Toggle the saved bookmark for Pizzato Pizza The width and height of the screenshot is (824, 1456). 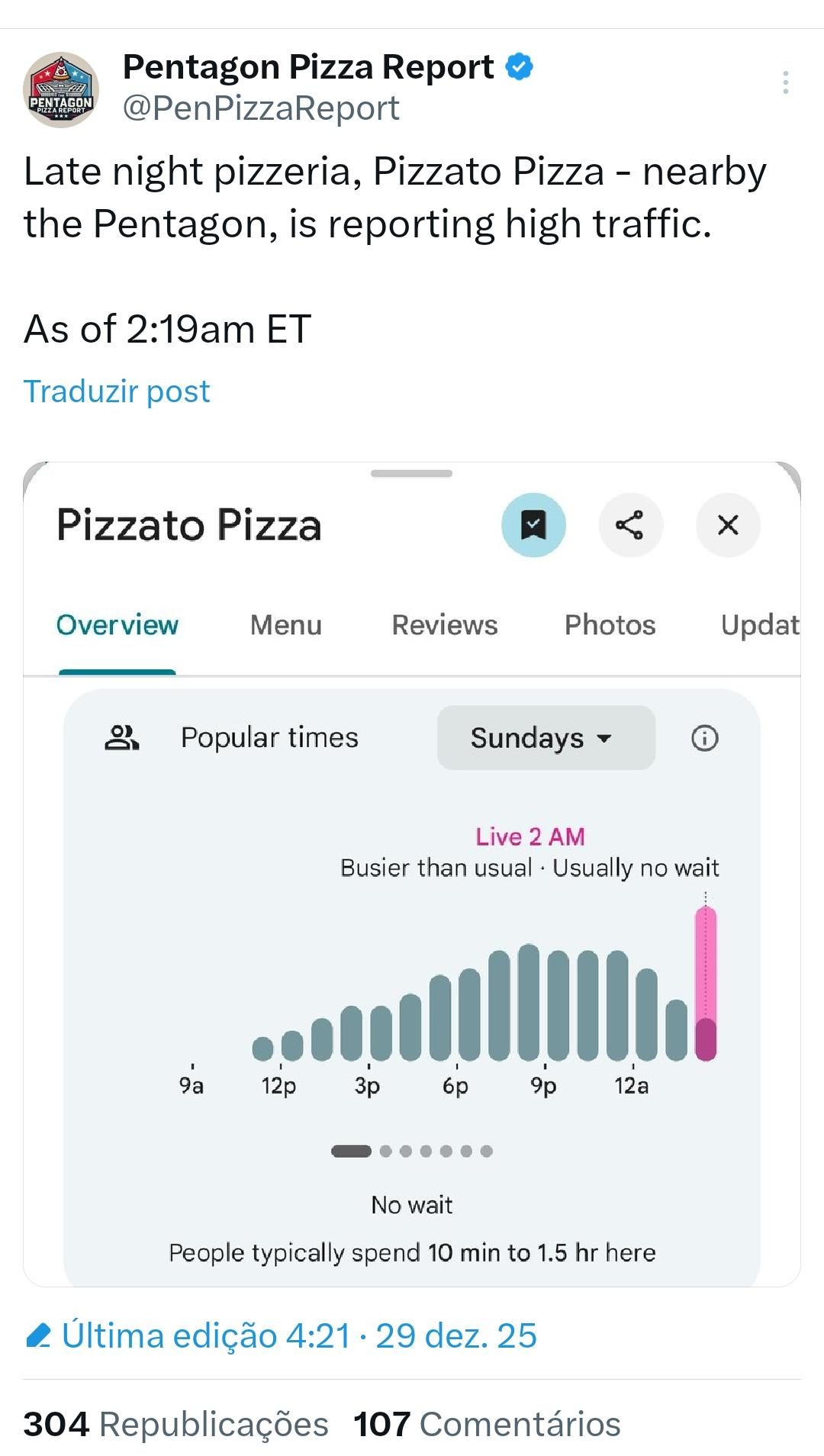pos(533,525)
